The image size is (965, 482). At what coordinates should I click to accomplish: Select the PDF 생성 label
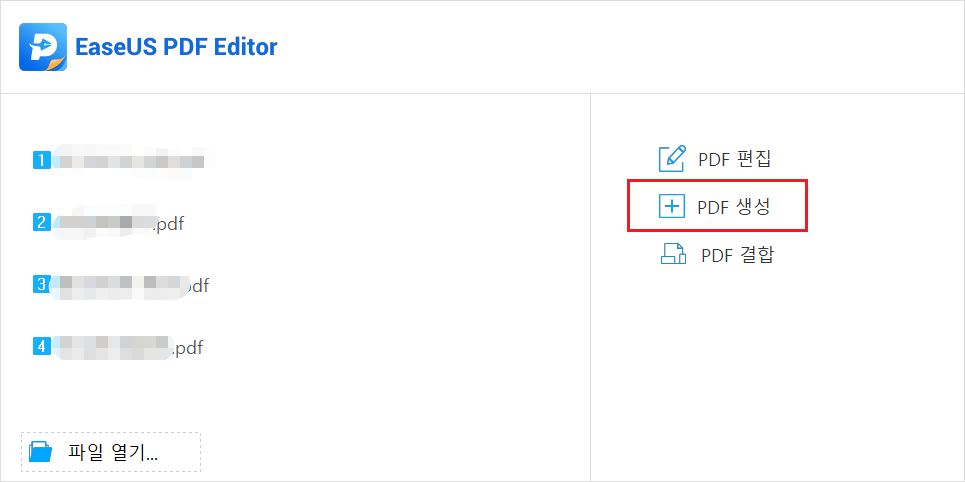pos(734,207)
